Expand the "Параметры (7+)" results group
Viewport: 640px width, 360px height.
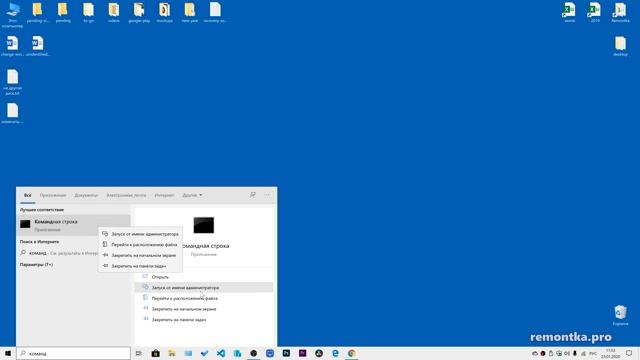[x=36, y=264]
